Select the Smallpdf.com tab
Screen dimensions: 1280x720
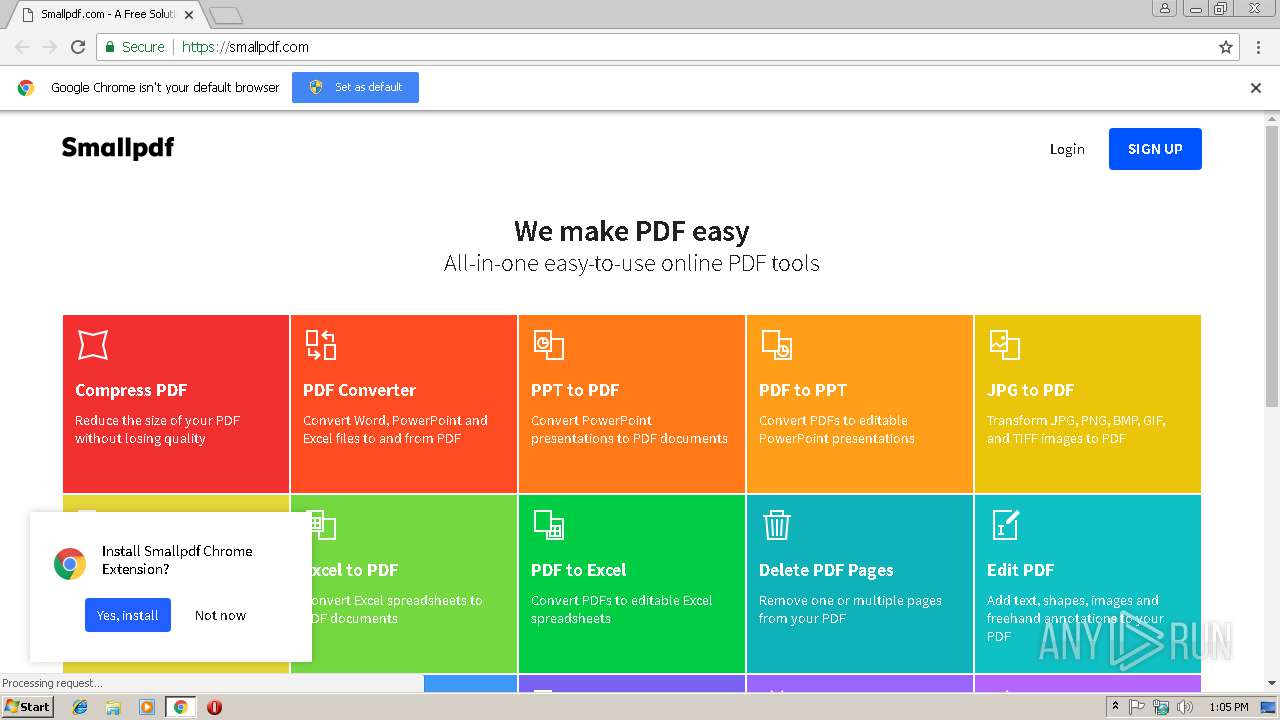pos(107,15)
